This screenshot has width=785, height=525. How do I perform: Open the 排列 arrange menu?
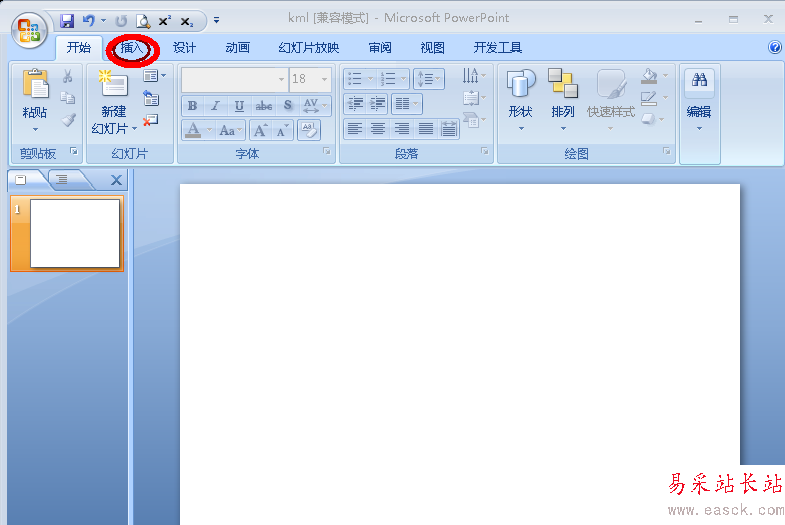pyautogui.click(x=563, y=99)
